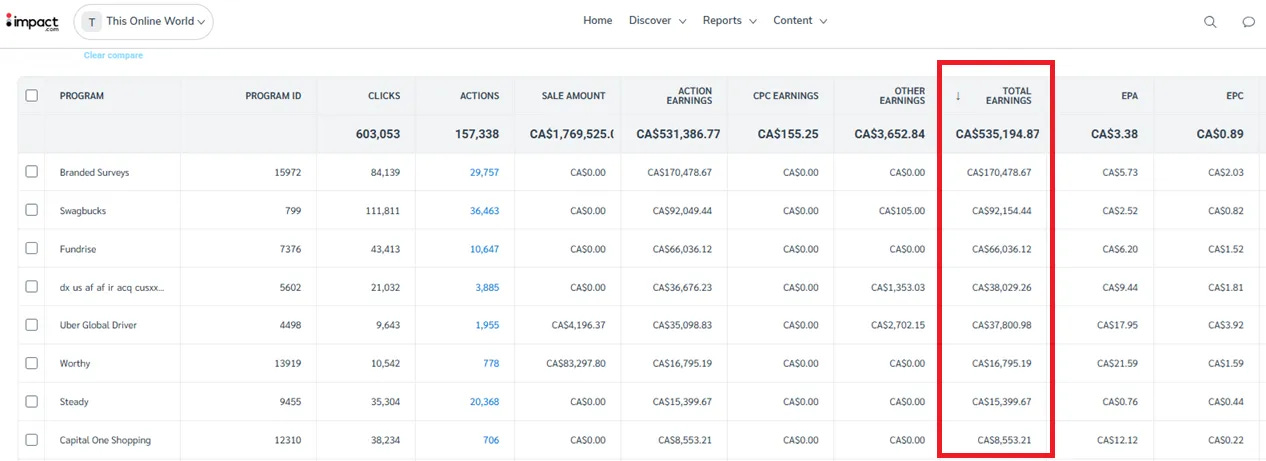Check the Steady row checkbox
The width and height of the screenshot is (1266, 461).
click(32, 401)
